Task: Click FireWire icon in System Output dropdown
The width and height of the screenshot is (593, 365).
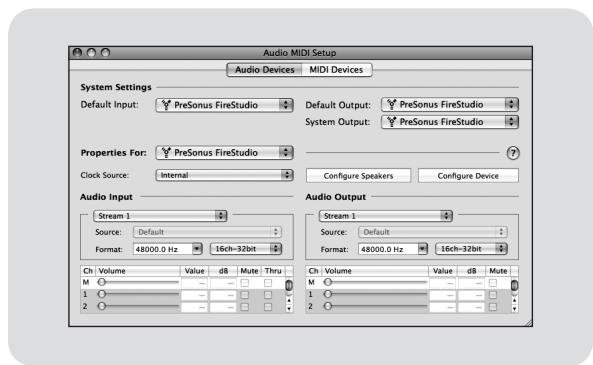Action: click(391, 122)
